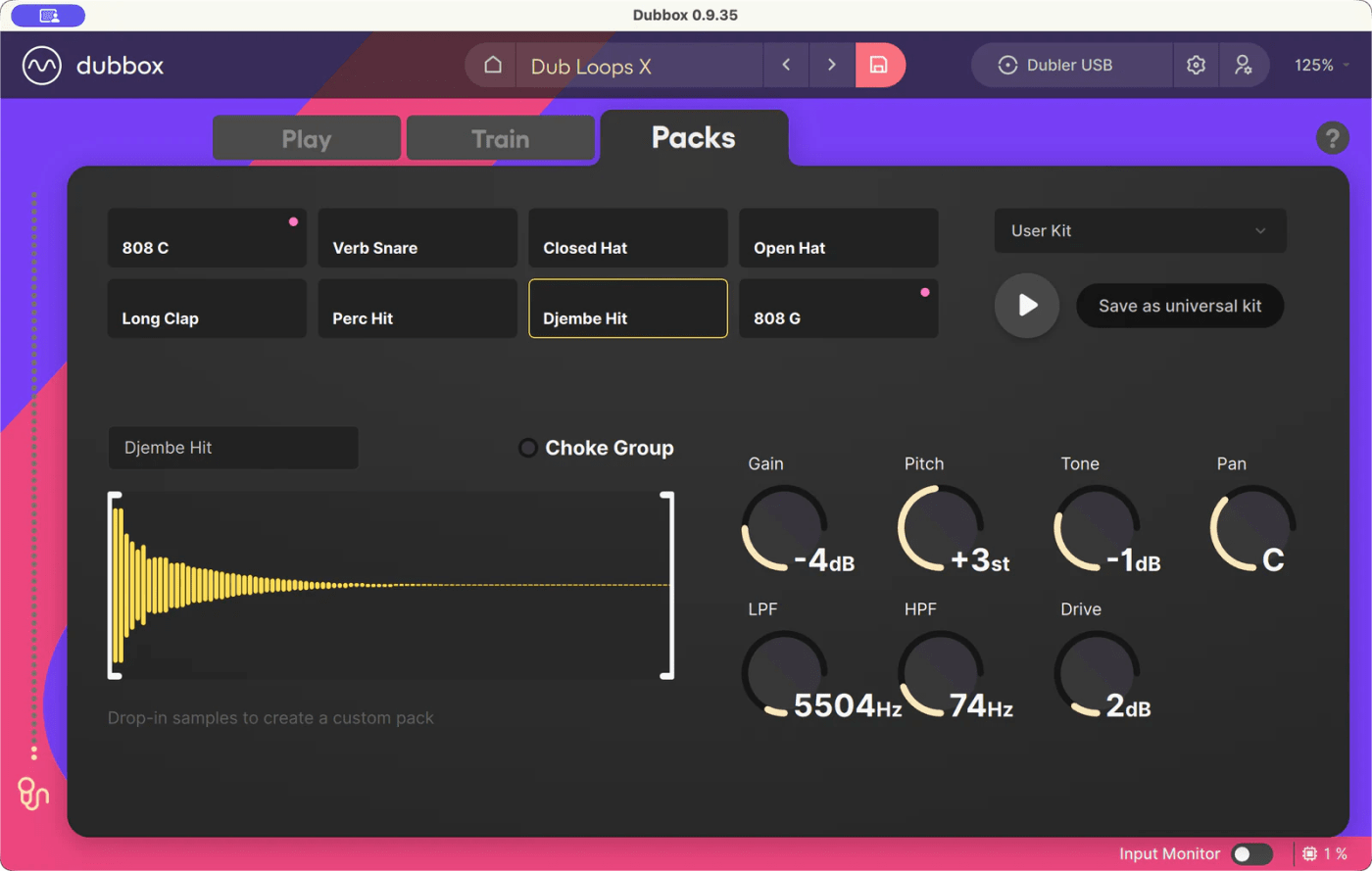
Task: Click the pink dot on 808 G pad
Action: point(924,292)
